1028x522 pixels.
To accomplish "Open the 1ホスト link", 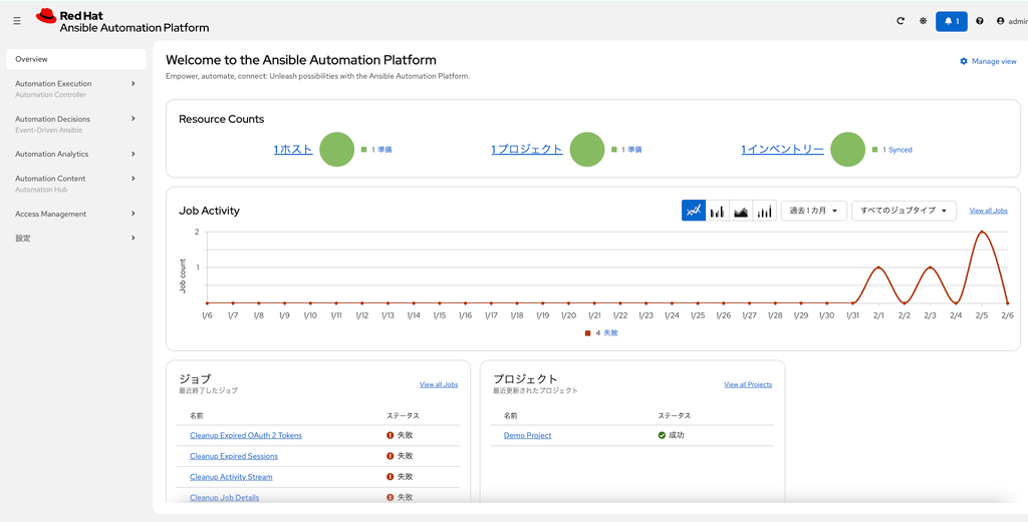I will point(293,150).
